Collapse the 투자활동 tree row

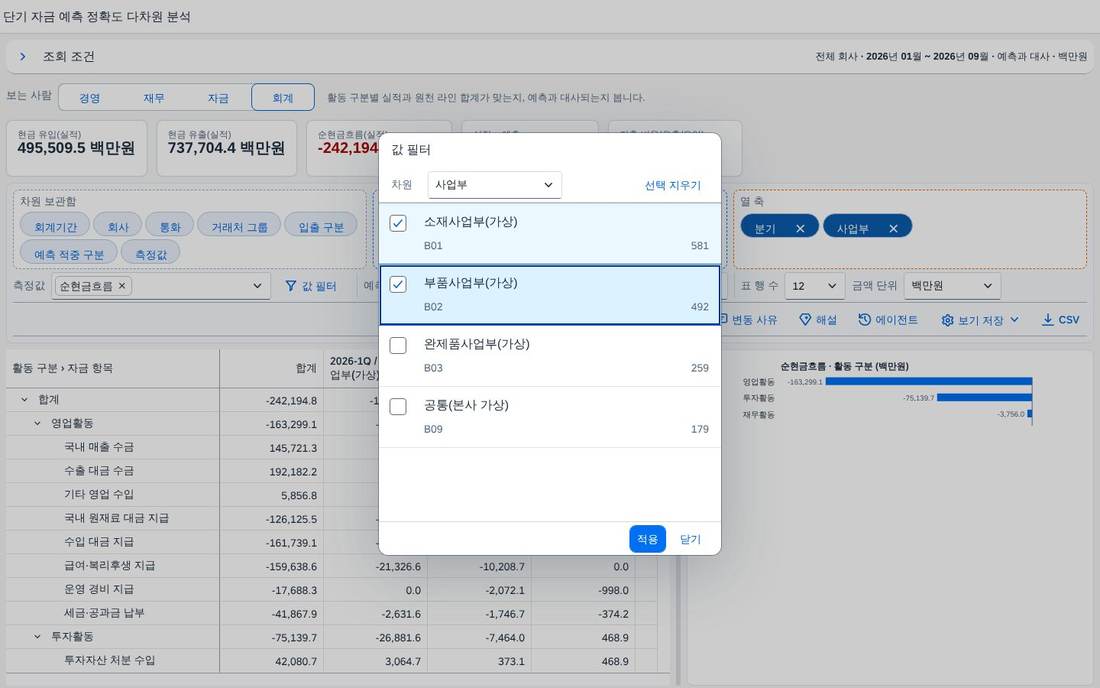[x=37, y=637]
